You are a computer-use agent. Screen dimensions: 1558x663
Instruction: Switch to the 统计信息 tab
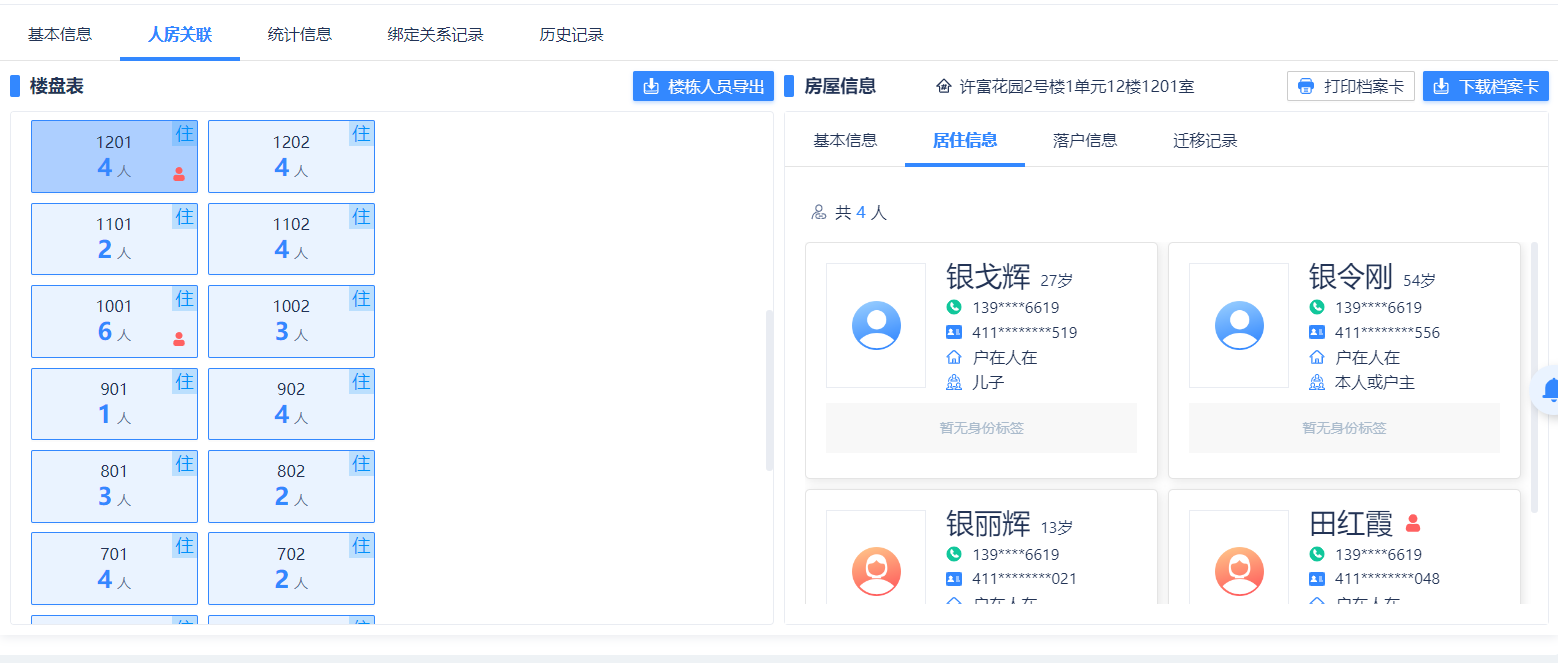click(x=300, y=34)
